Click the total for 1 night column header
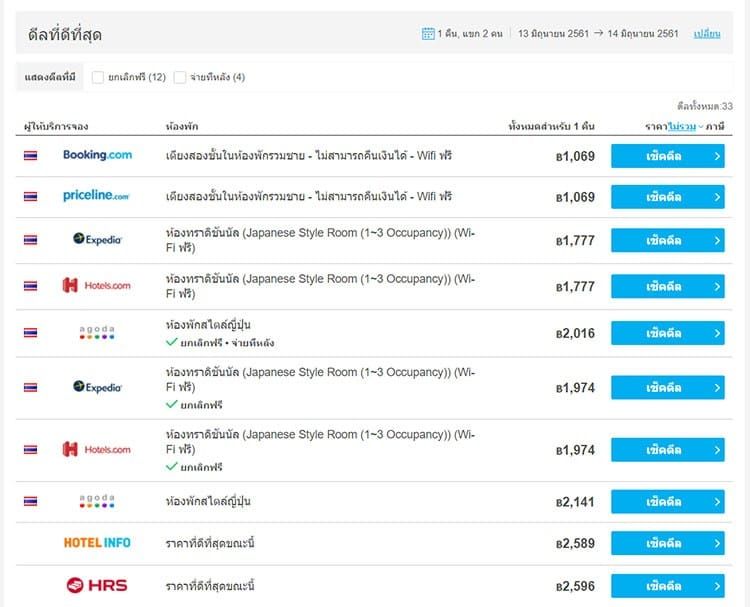750x607 pixels. click(x=551, y=126)
